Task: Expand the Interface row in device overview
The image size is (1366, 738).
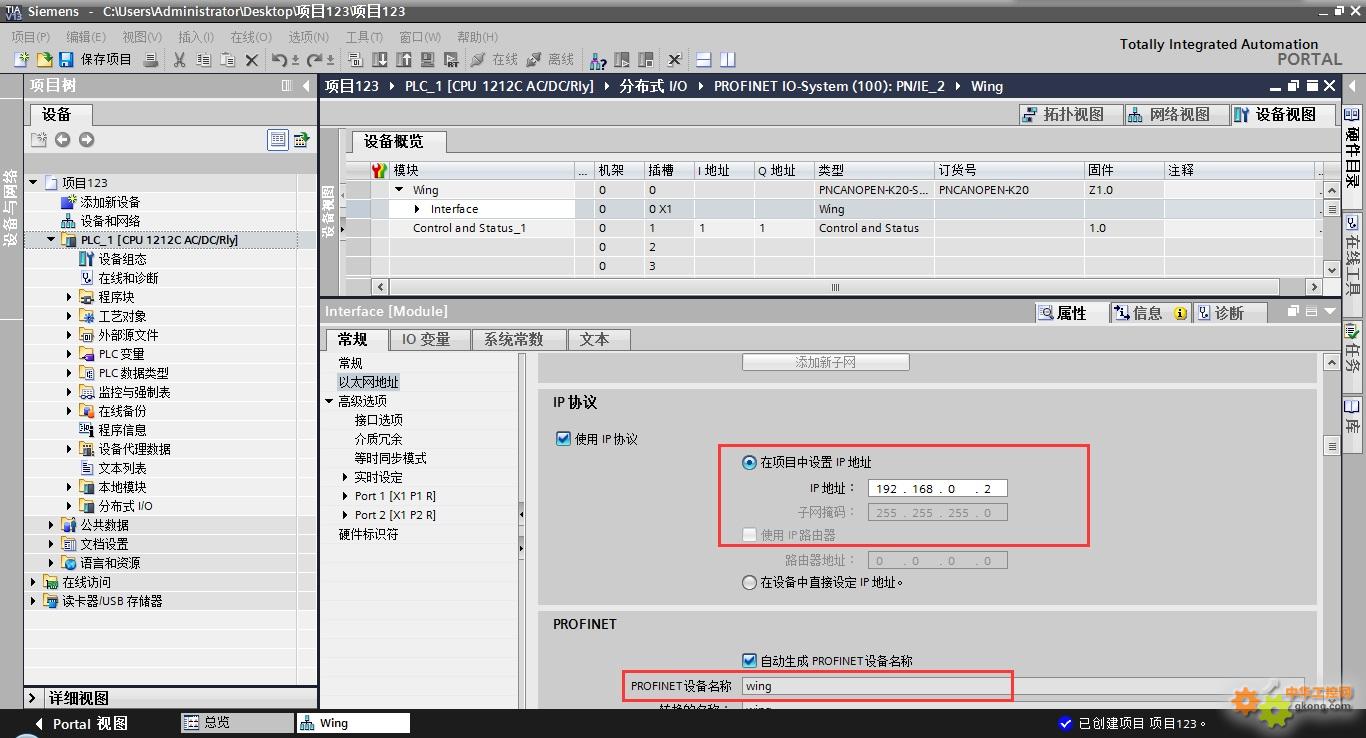Action: 417,209
